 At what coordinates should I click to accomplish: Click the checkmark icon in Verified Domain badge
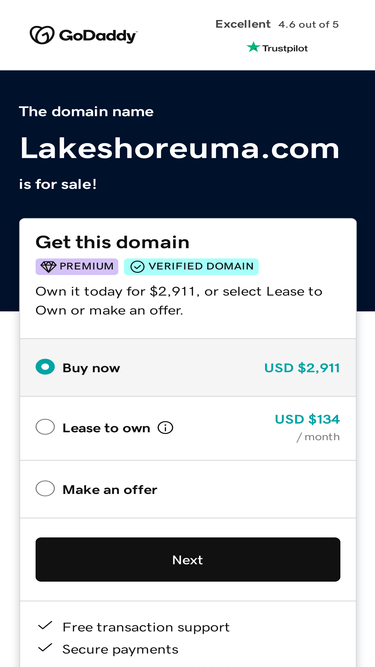tap(137, 267)
